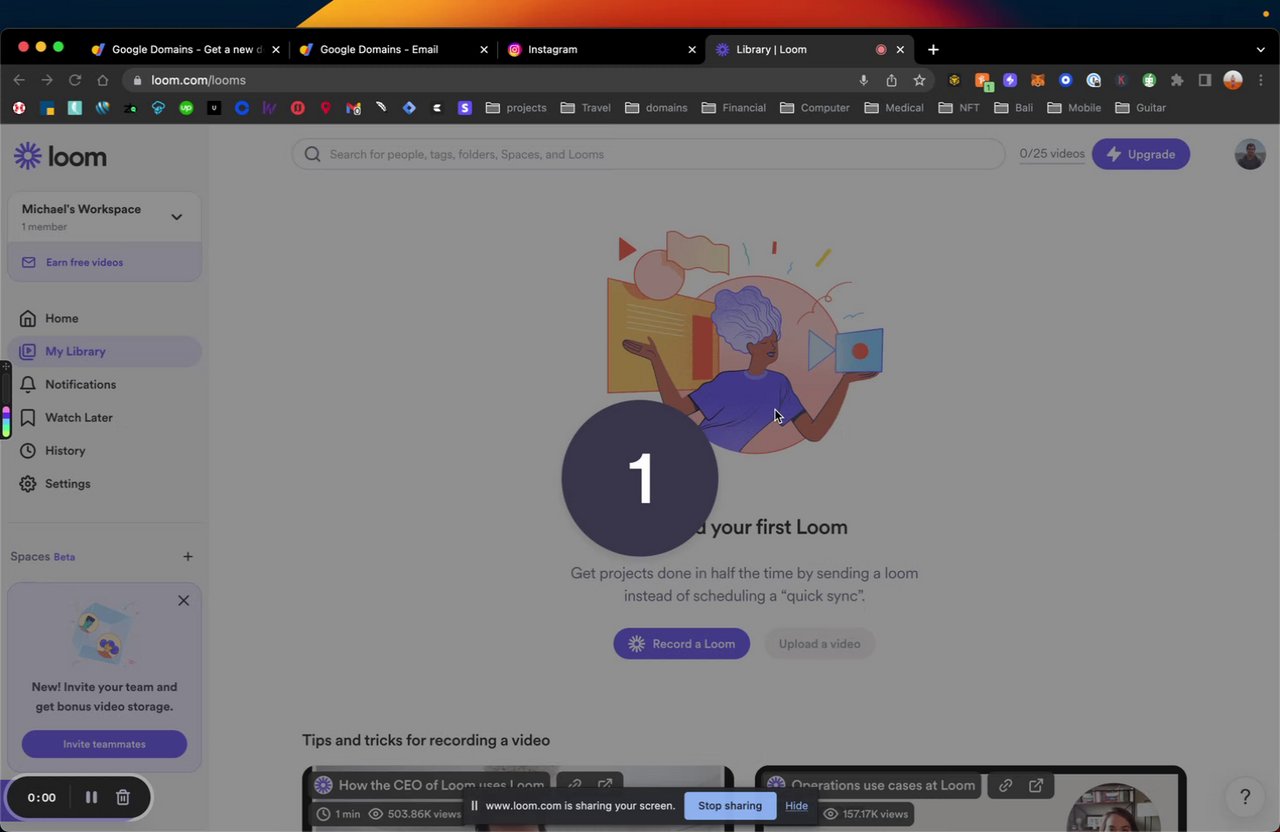The height and width of the screenshot is (832, 1280).
Task: Open Operations use cases video externally
Action: point(1036,785)
